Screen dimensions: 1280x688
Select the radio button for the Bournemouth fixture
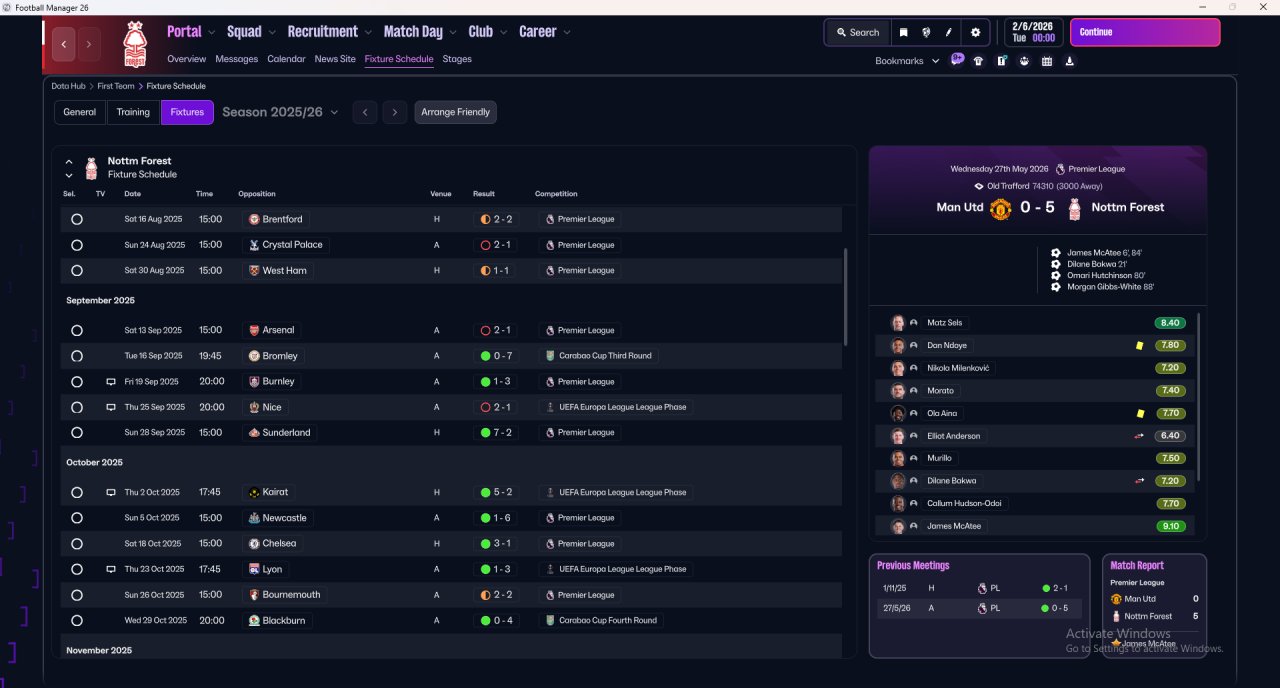(x=77, y=595)
